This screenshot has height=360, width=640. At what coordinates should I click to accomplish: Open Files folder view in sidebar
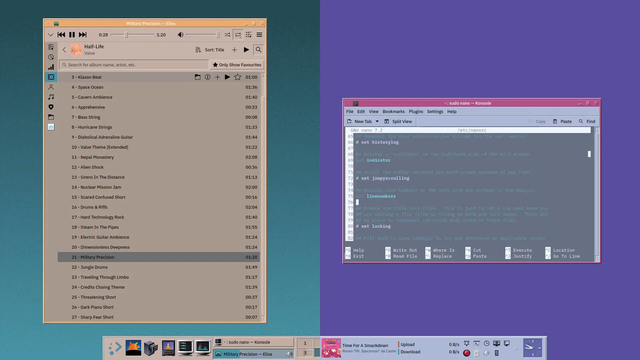(51, 117)
